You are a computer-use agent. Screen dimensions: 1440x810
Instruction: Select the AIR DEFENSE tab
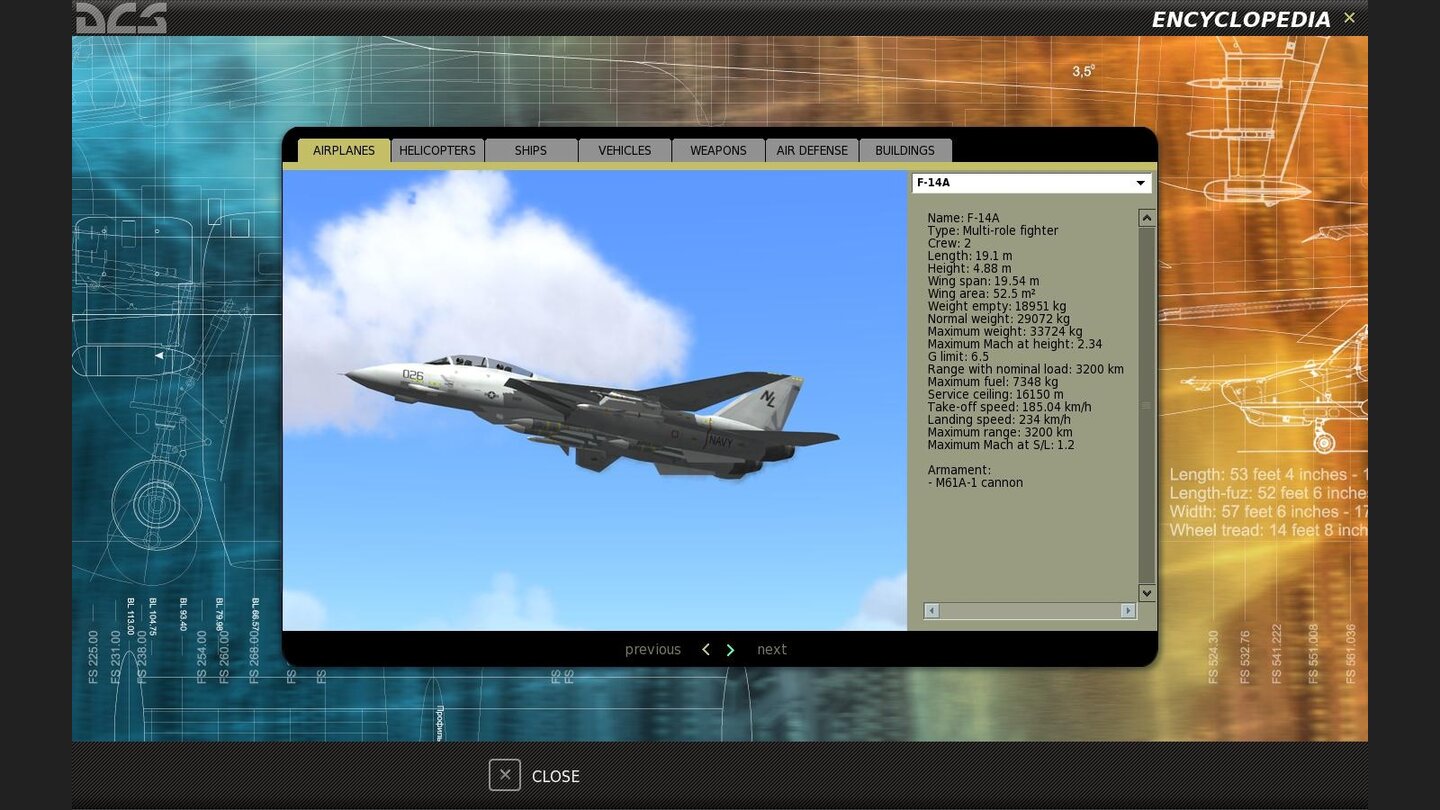pyautogui.click(x=812, y=150)
